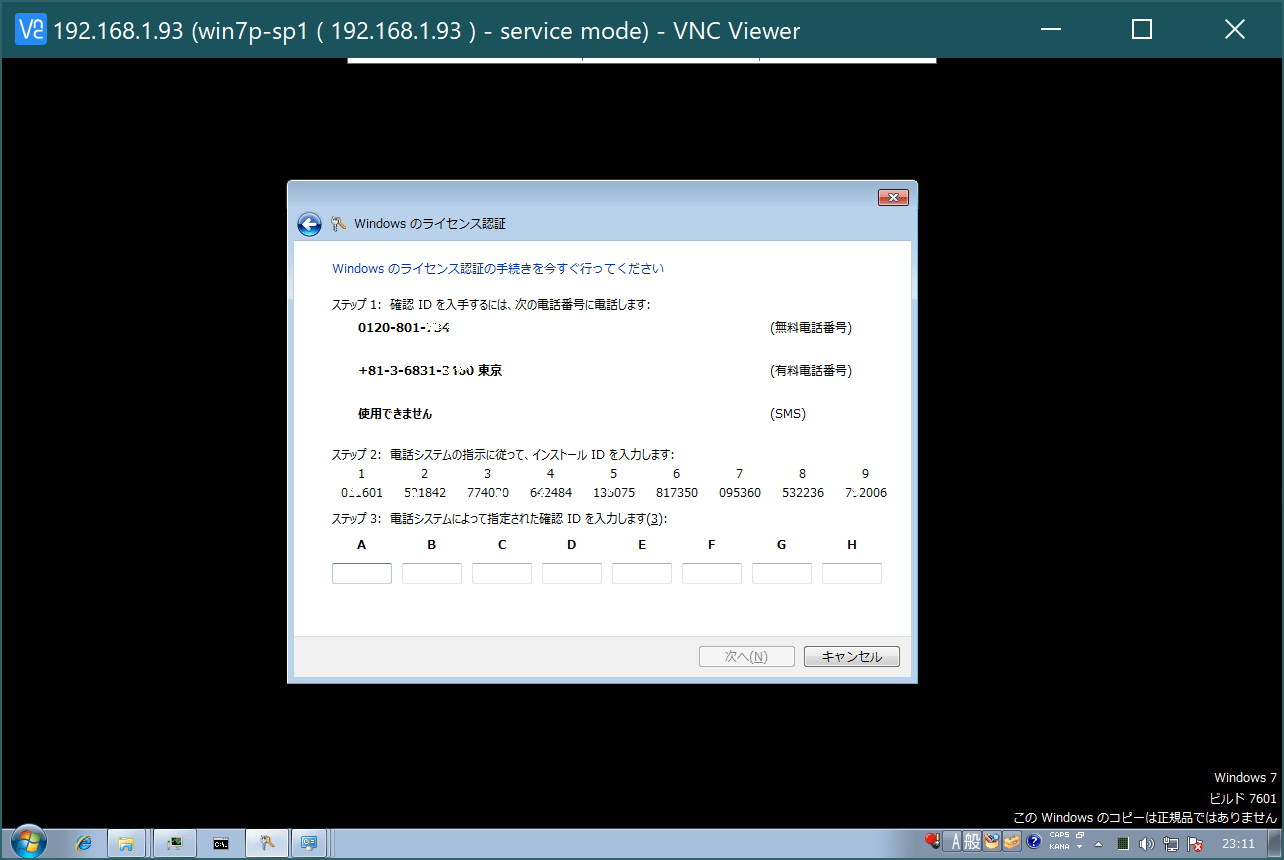Click the 23:11 clock
The height and width of the screenshot is (860, 1284).
tap(1239, 843)
